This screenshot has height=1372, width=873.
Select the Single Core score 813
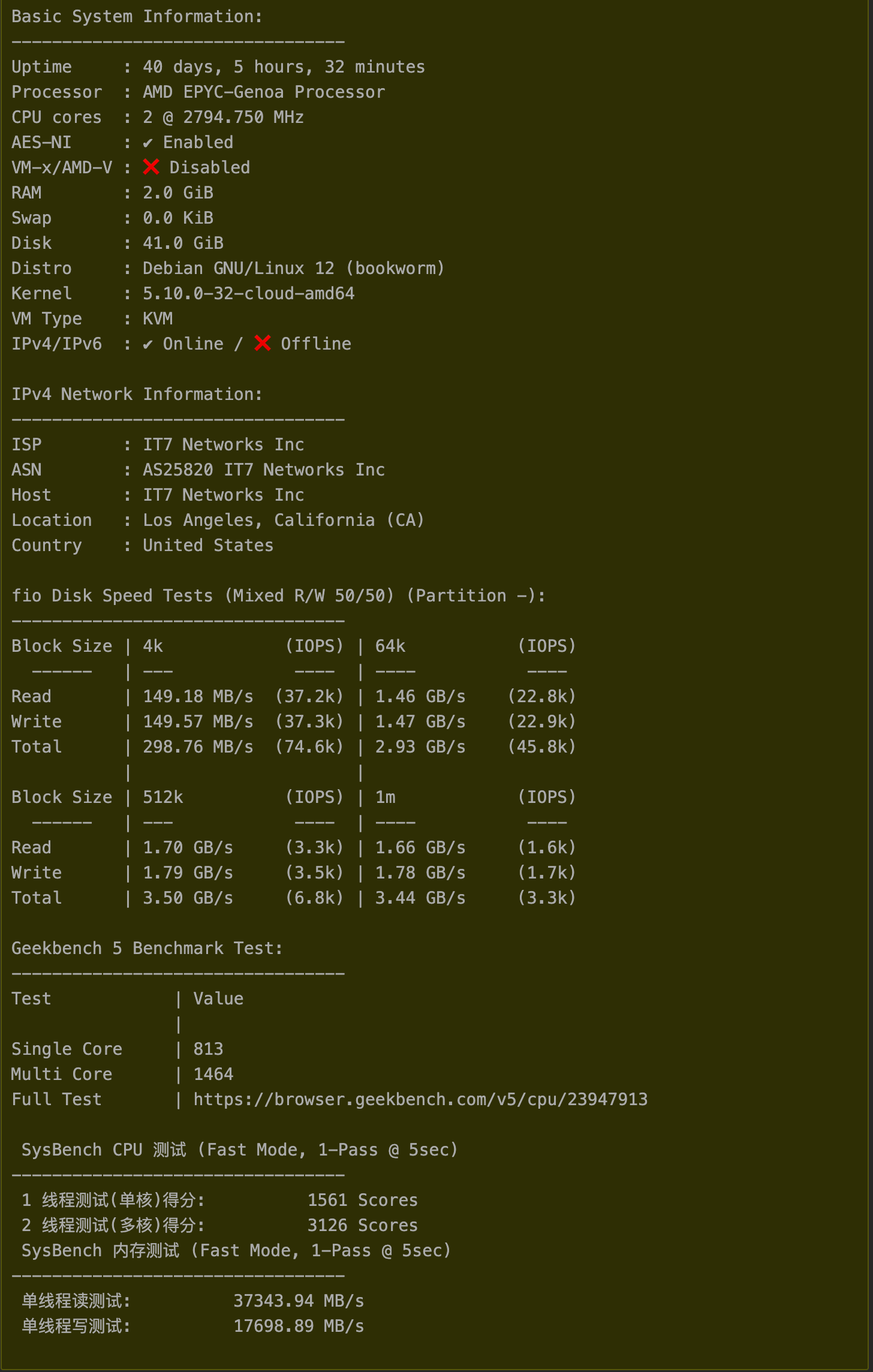pyautogui.click(x=208, y=1049)
